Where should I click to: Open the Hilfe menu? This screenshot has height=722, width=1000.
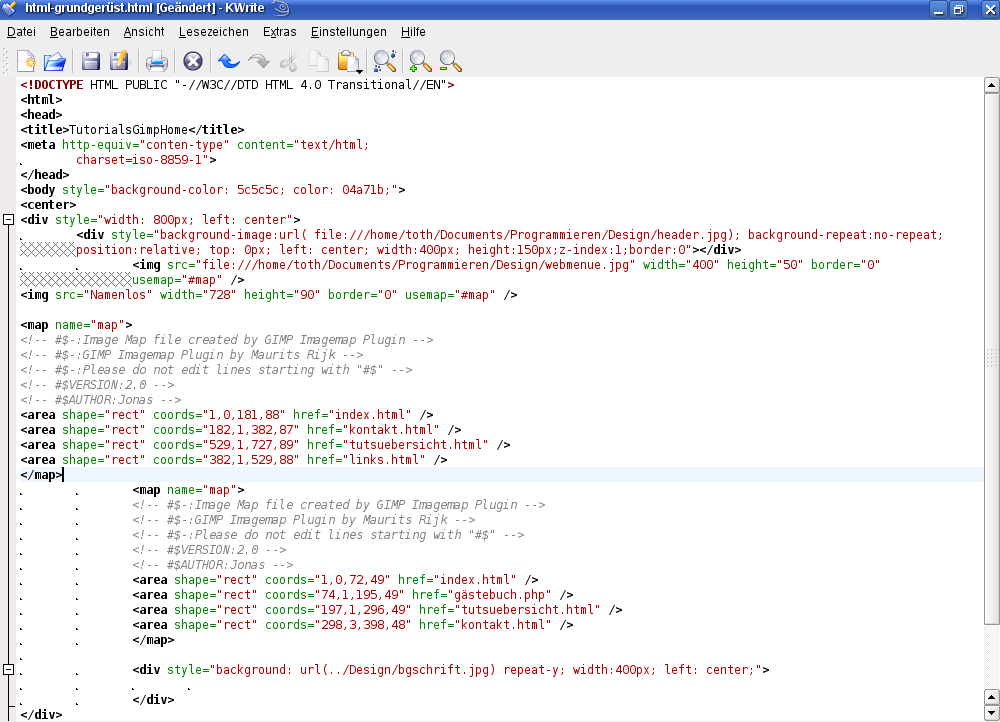[x=413, y=32]
